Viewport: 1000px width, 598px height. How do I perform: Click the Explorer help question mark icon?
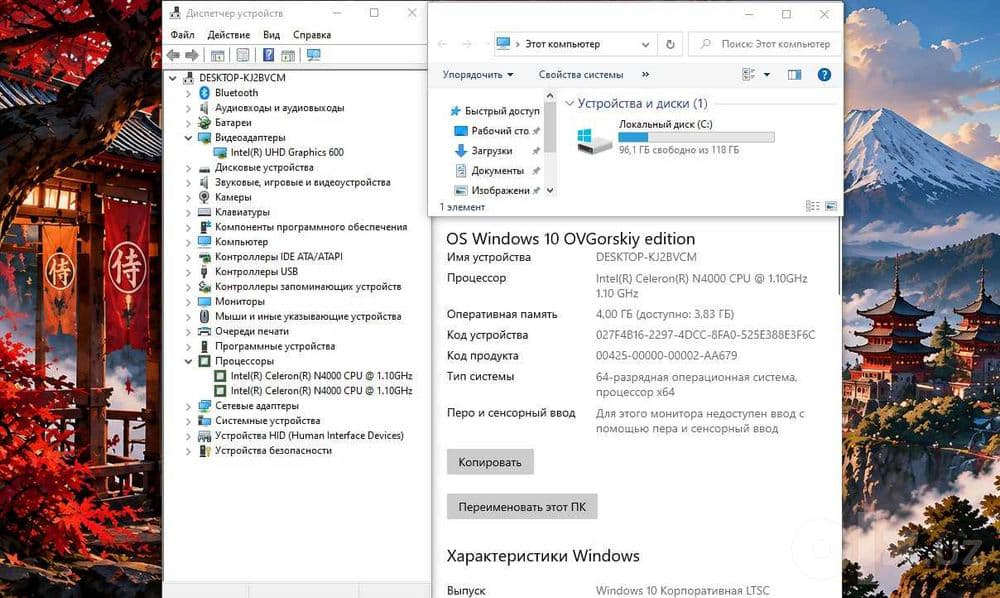pos(824,75)
